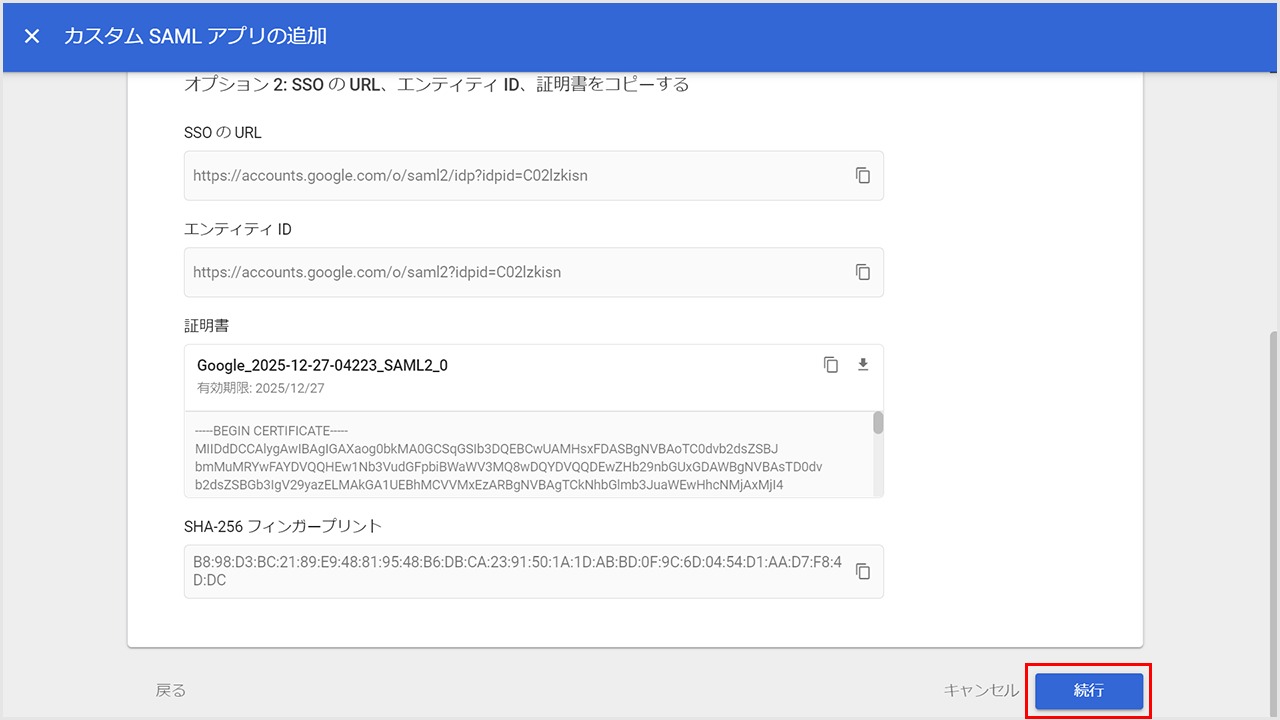The image size is (1280, 720).
Task: Click the キャンセル cancel button
Action: [x=980, y=690]
